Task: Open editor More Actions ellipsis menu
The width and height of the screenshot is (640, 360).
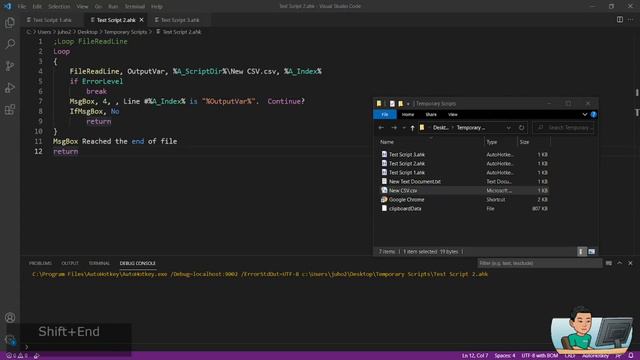Action: point(631,20)
